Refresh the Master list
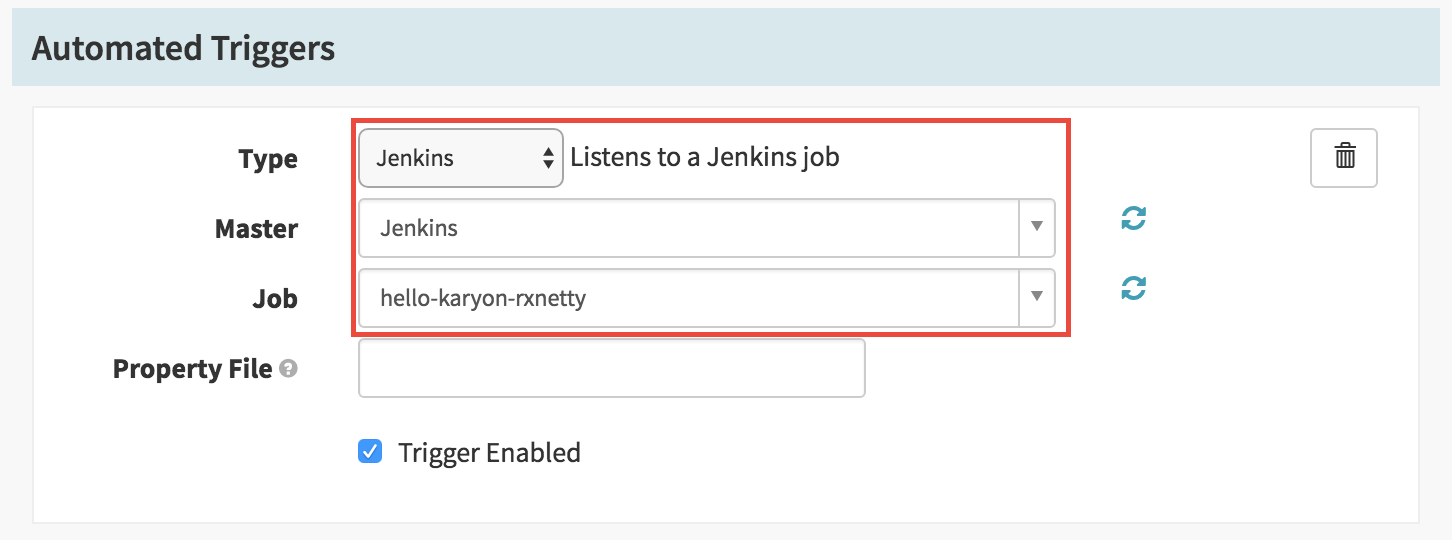 (x=1133, y=218)
